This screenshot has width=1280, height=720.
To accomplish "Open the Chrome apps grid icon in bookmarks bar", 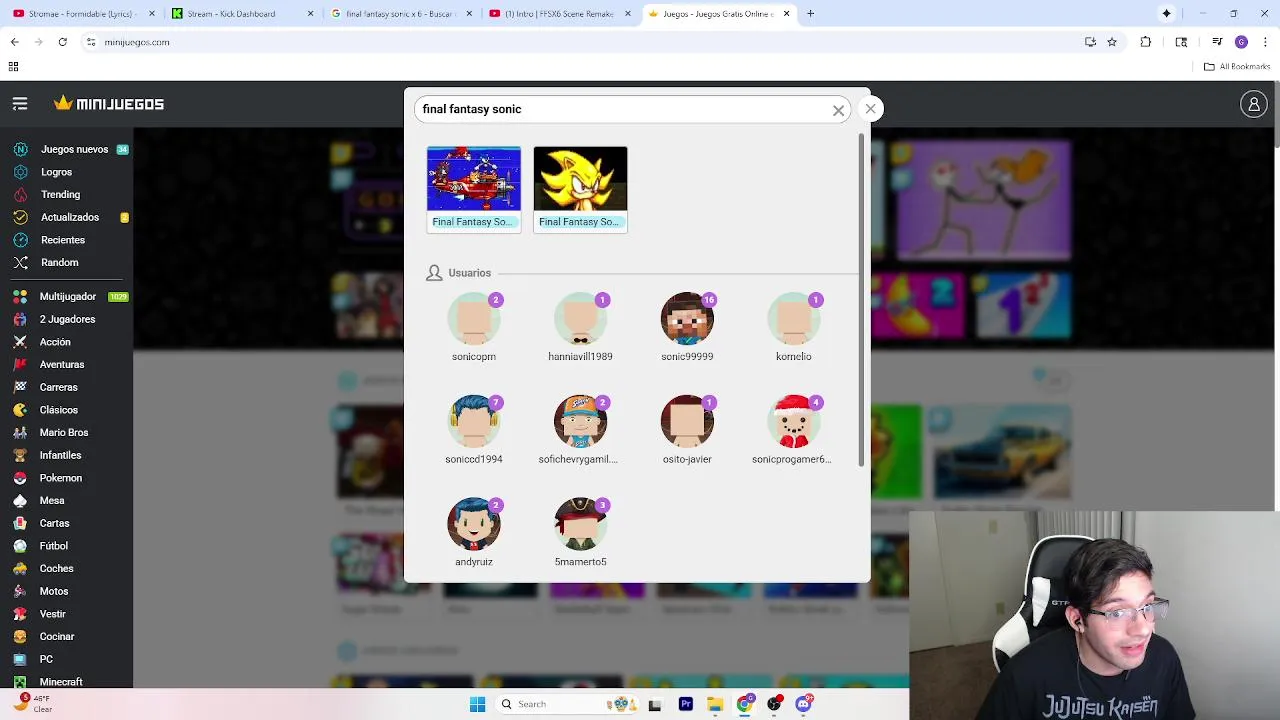I will [13, 67].
